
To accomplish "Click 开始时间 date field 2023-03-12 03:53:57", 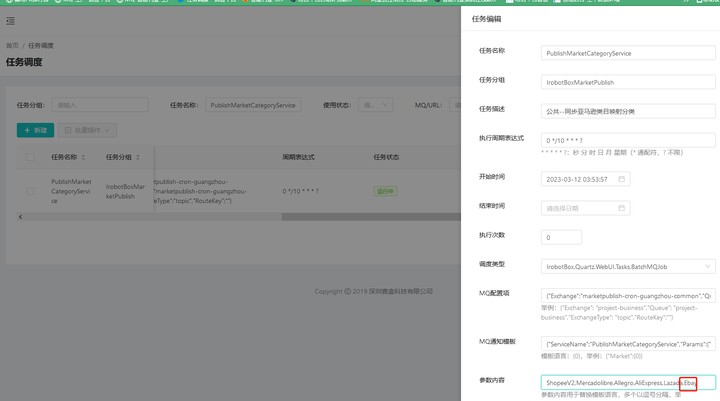I will tap(585, 179).
